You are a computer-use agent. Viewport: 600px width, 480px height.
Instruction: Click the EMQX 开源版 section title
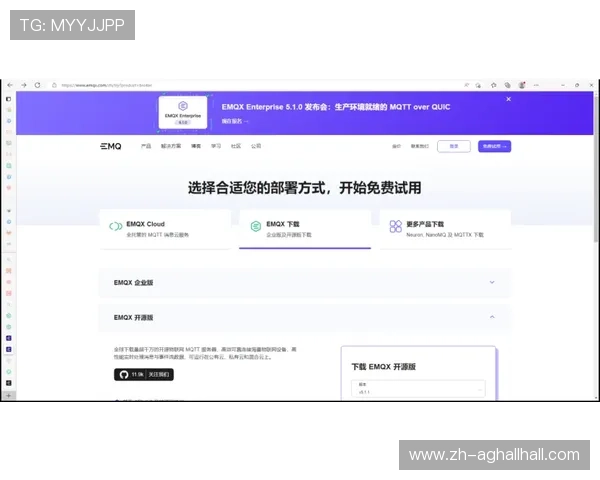pyautogui.click(x=133, y=317)
